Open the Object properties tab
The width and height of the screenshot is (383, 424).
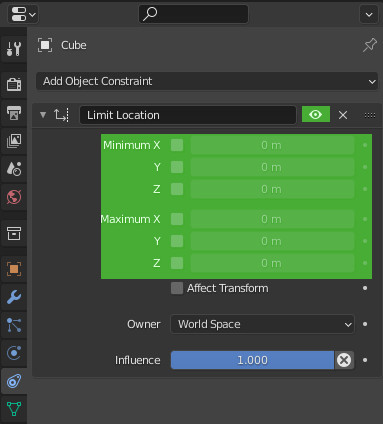14,269
